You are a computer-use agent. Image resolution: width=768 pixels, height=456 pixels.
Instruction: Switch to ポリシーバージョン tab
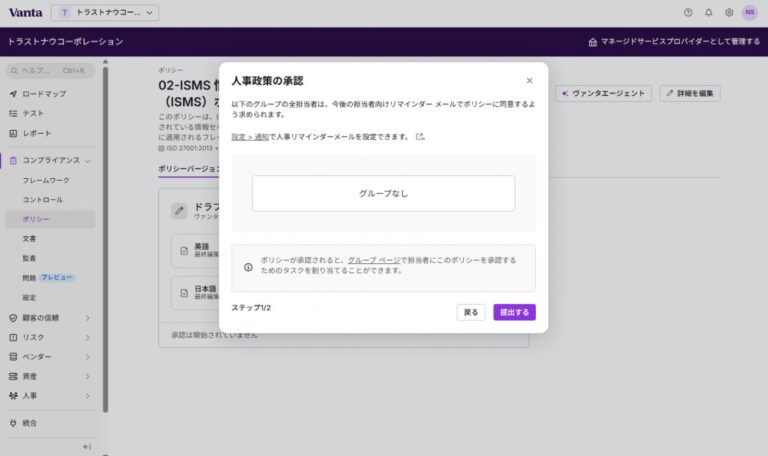(190, 168)
